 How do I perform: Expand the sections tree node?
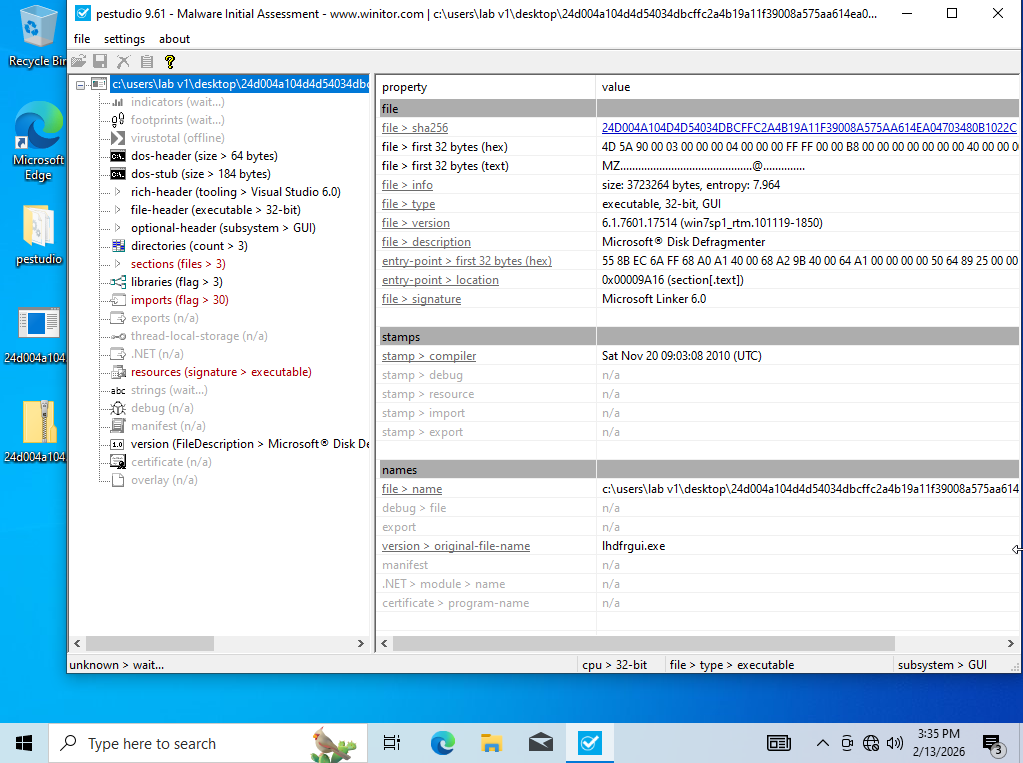click(x=117, y=264)
